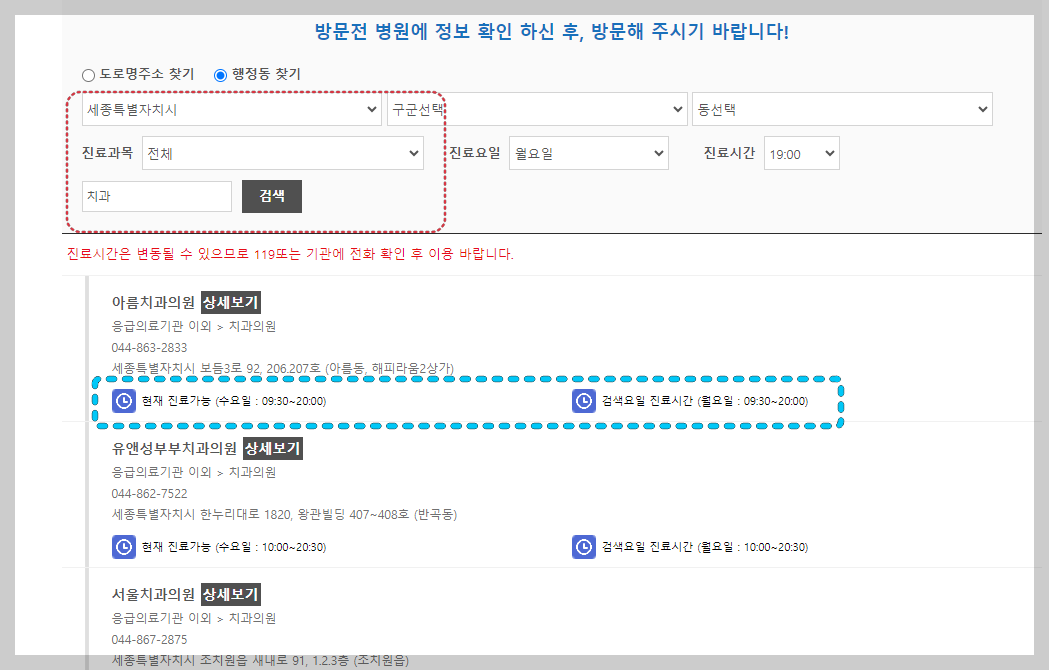The width and height of the screenshot is (1049, 670).
Task: Click the clock icon next to 아름치과의원 Monday hours
Action: tap(583, 401)
